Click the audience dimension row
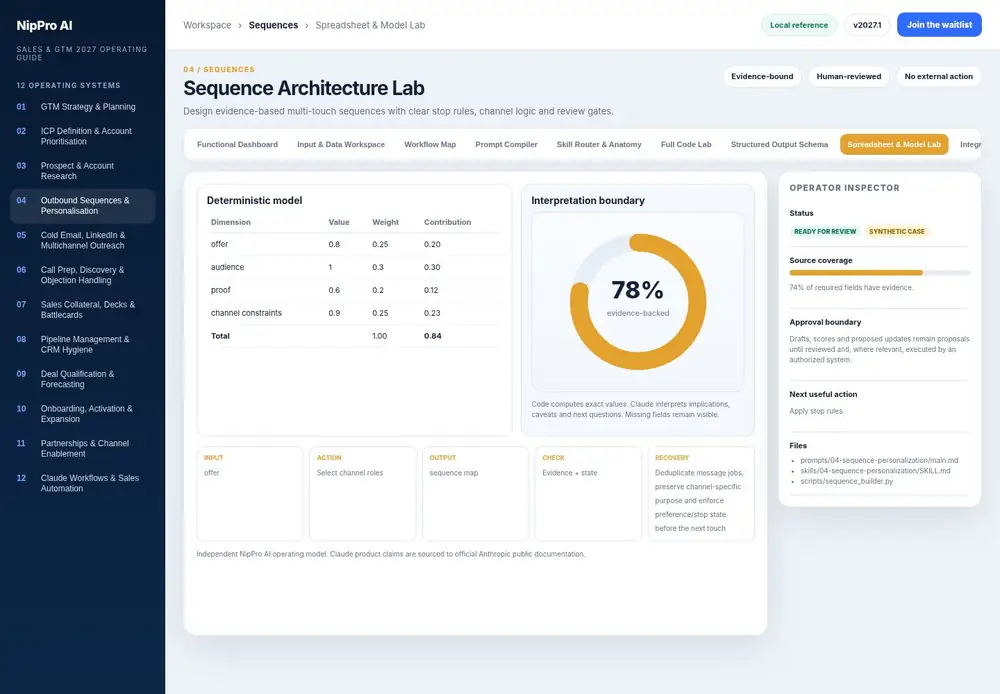Screen dimensions: 1000x694 point(355,267)
